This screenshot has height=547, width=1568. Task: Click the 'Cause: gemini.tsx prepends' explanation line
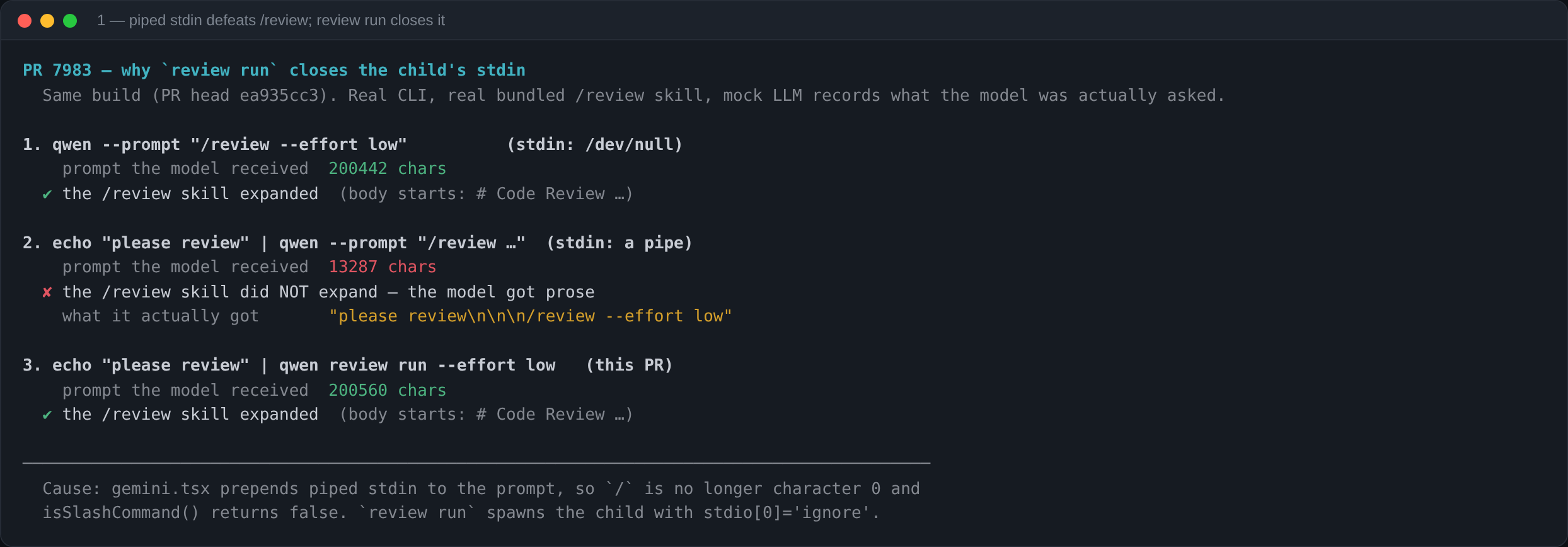point(481,489)
